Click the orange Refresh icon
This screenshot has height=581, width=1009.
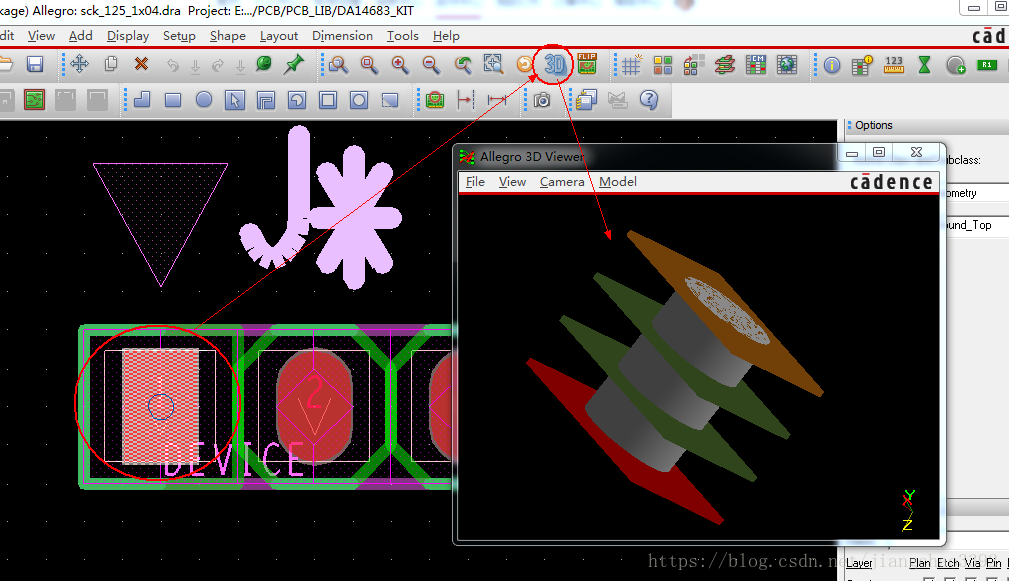(x=525, y=64)
